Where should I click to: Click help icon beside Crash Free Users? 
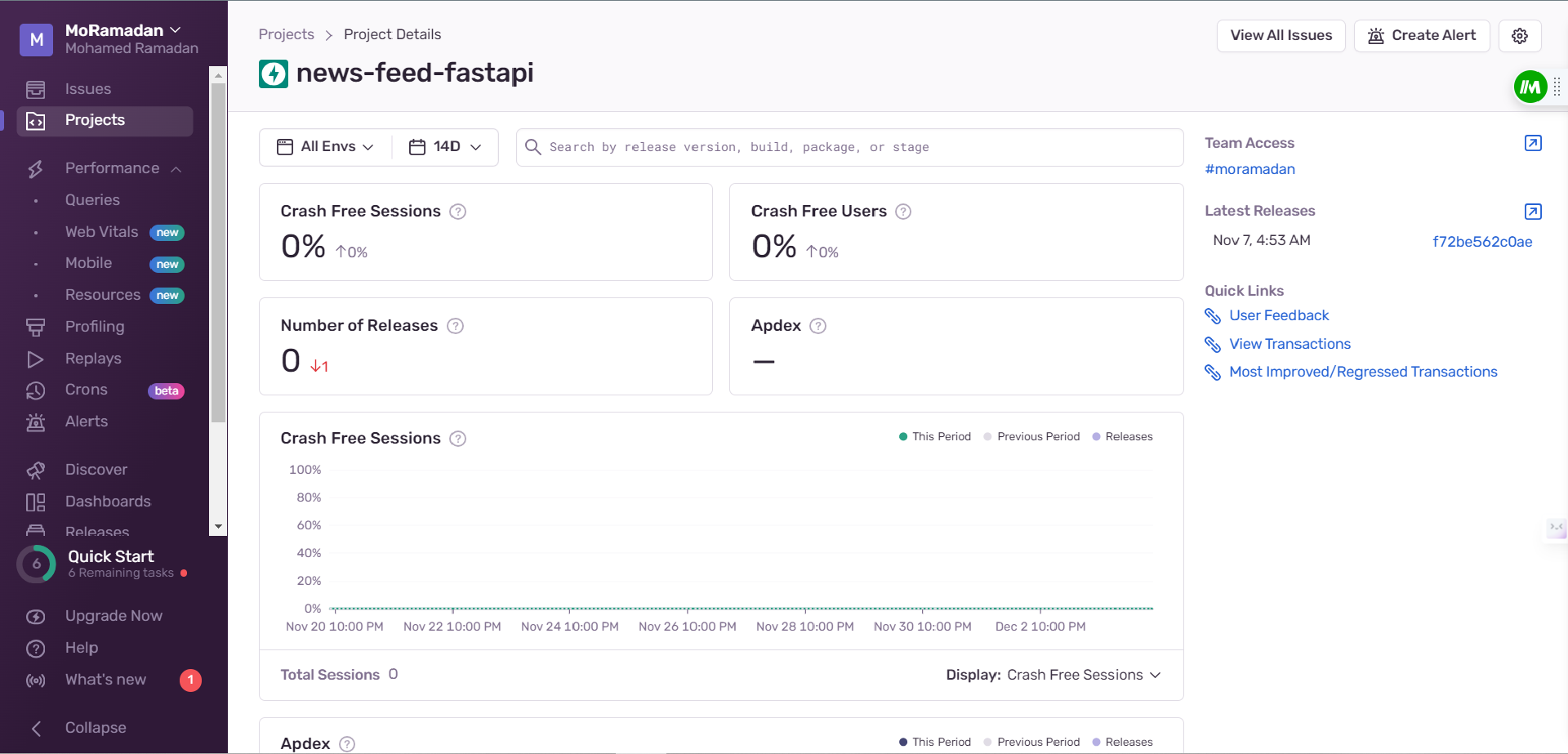(x=903, y=212)
